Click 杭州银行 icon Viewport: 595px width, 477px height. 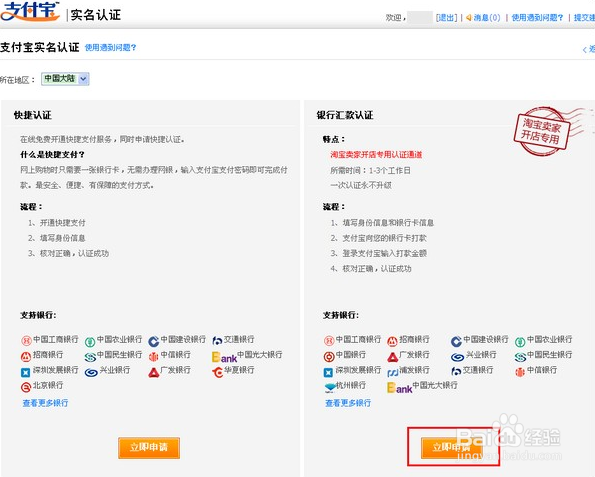click(330, 387)
